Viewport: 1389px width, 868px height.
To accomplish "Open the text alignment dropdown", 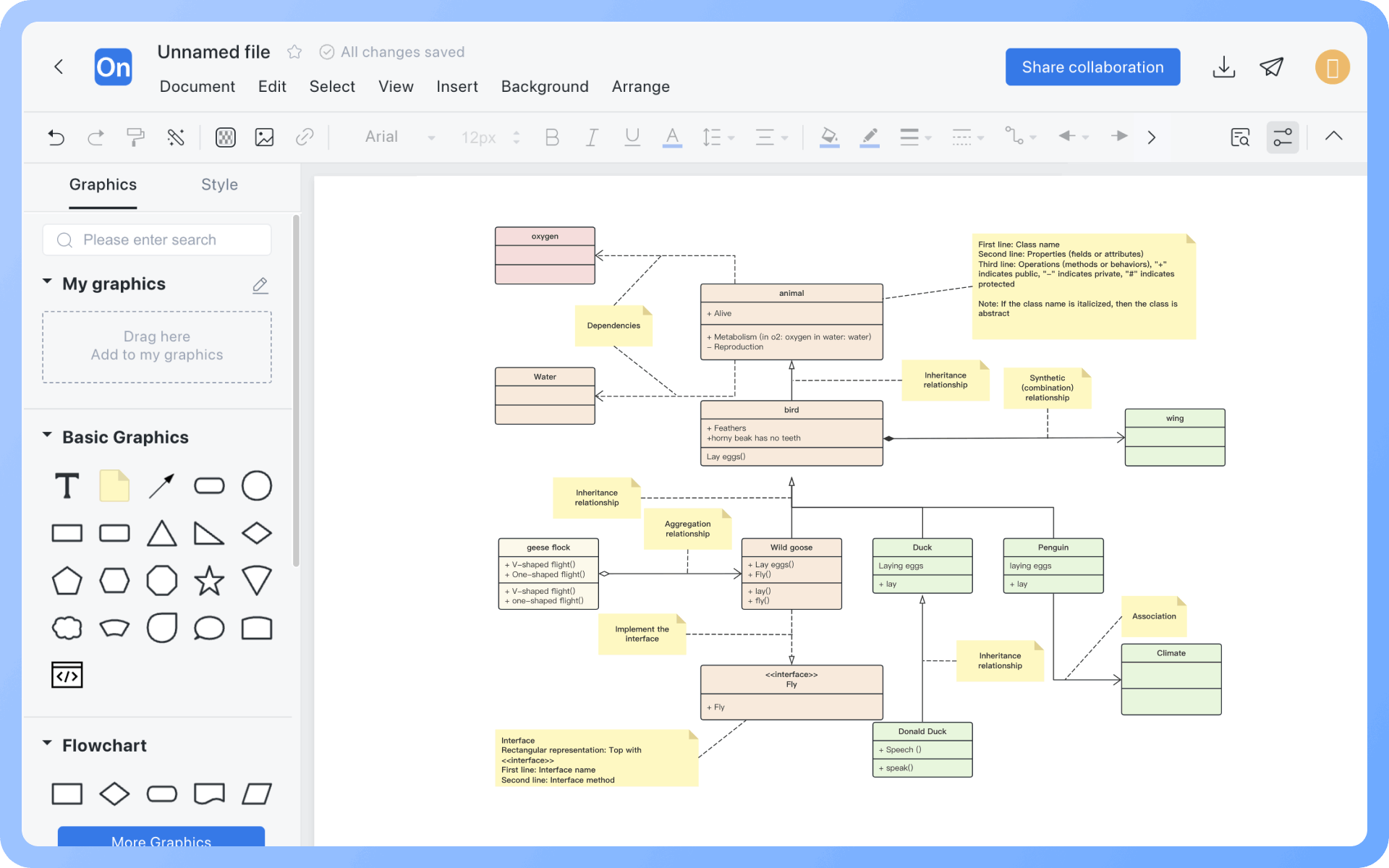I will (771, 137).
